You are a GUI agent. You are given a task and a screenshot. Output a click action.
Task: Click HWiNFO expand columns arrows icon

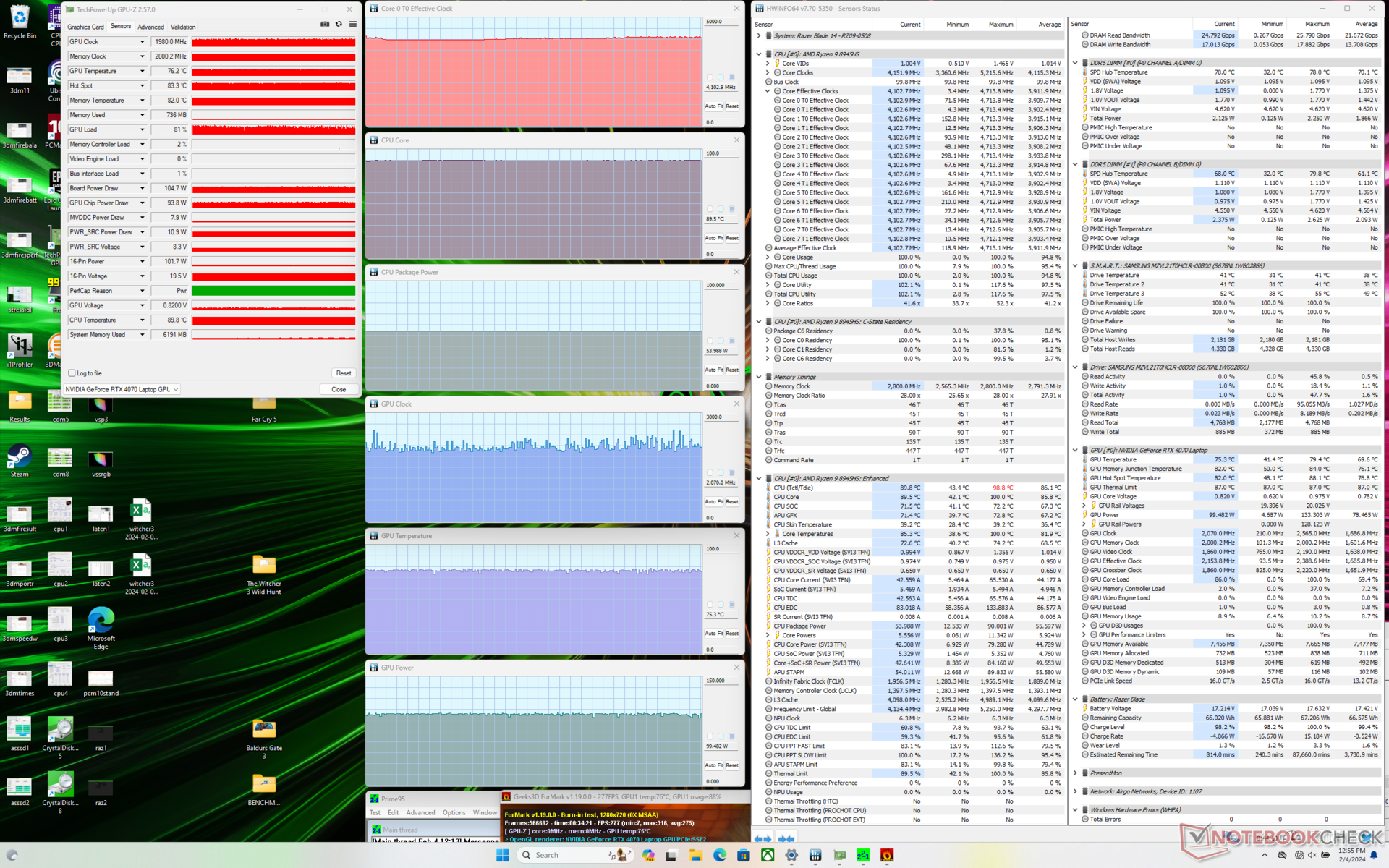(x=763, y=839)
